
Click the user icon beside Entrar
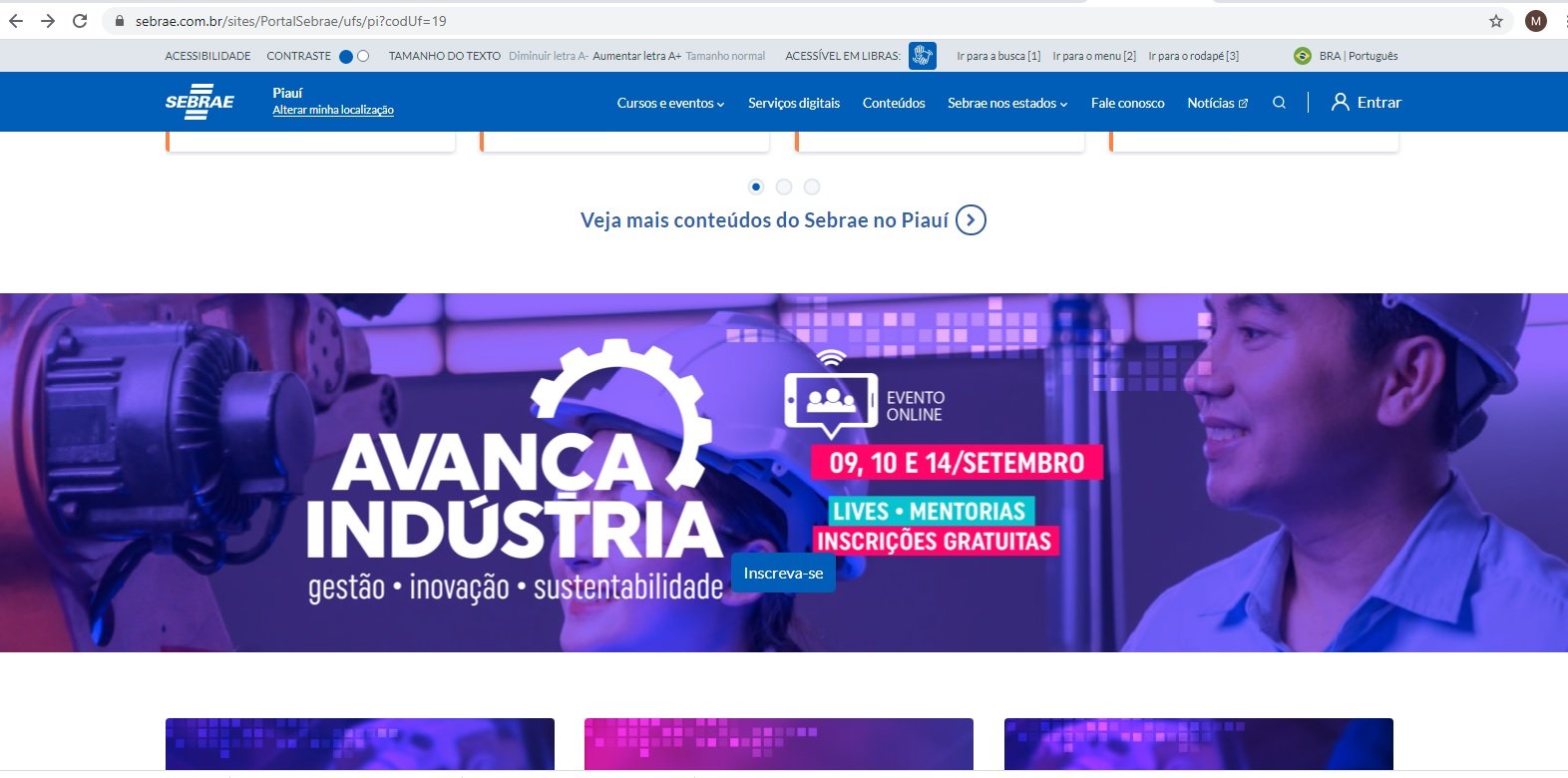coord(1341,102)
